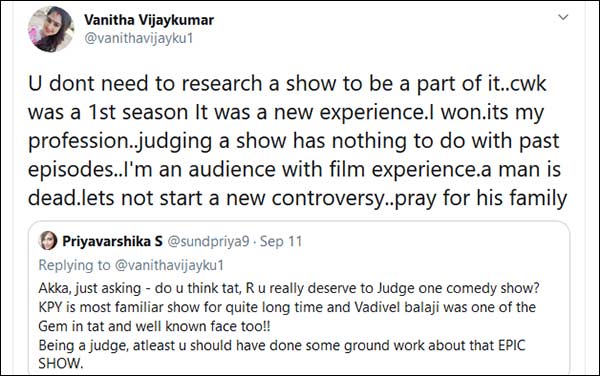Click the 'Being a judge, atleast' line
The height and width of the screenshot is (376, 600).
click(282, 345)
